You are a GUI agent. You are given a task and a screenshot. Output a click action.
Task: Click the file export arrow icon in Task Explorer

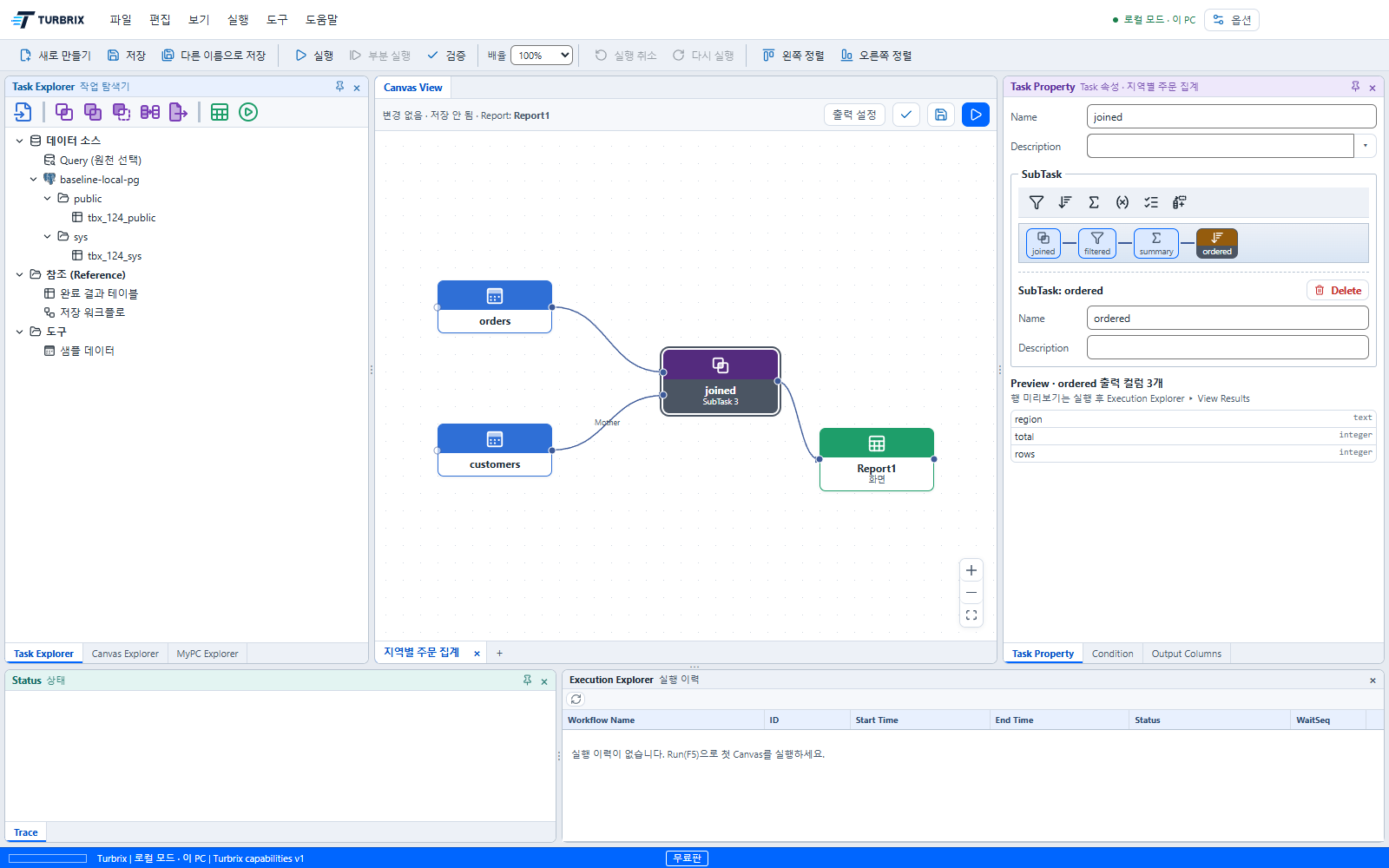pos(178,112)
